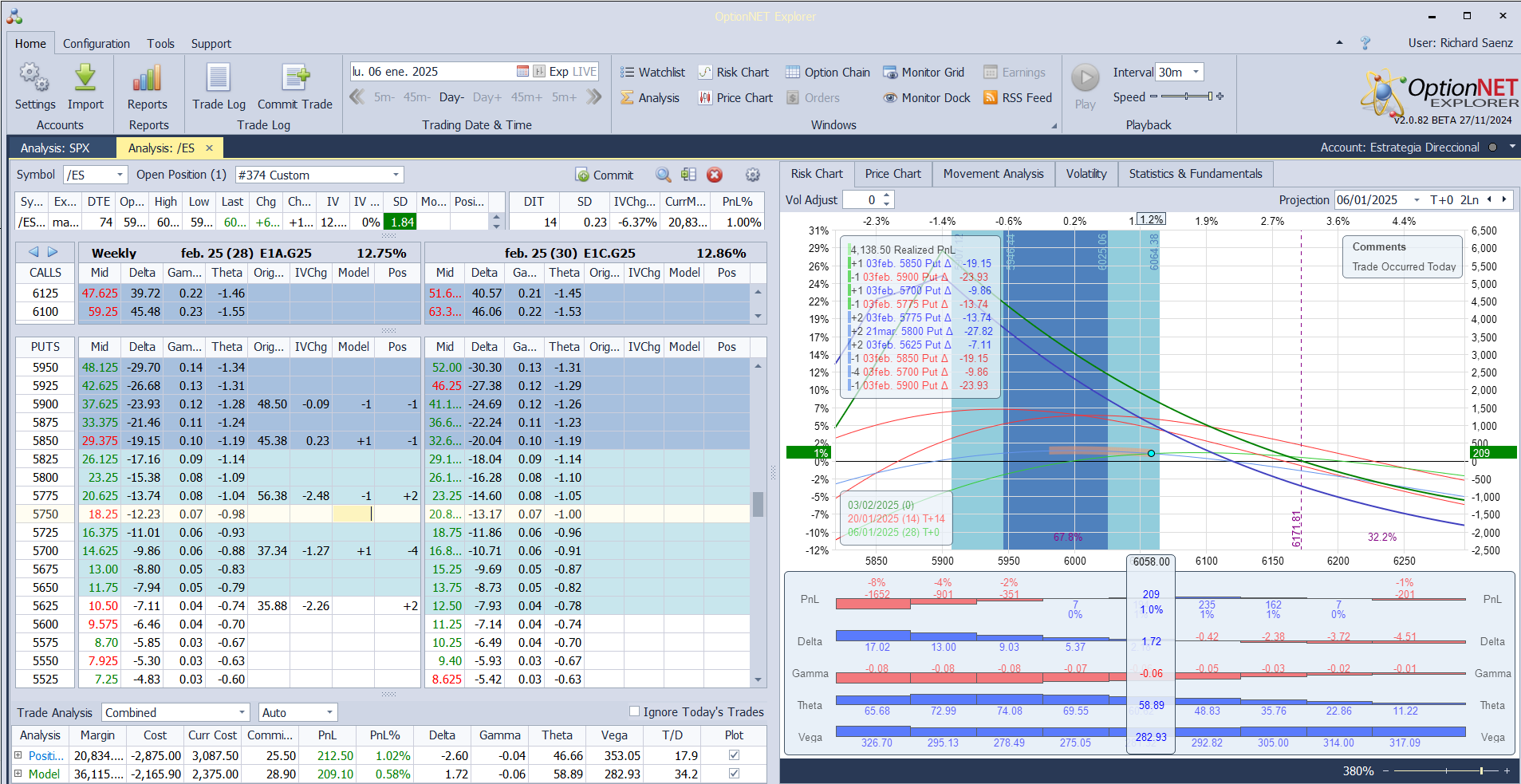Viewport: 1521px width, 784px height.
Task: Adjust the risk chart zoom slider
Action: click(1445, 771)
